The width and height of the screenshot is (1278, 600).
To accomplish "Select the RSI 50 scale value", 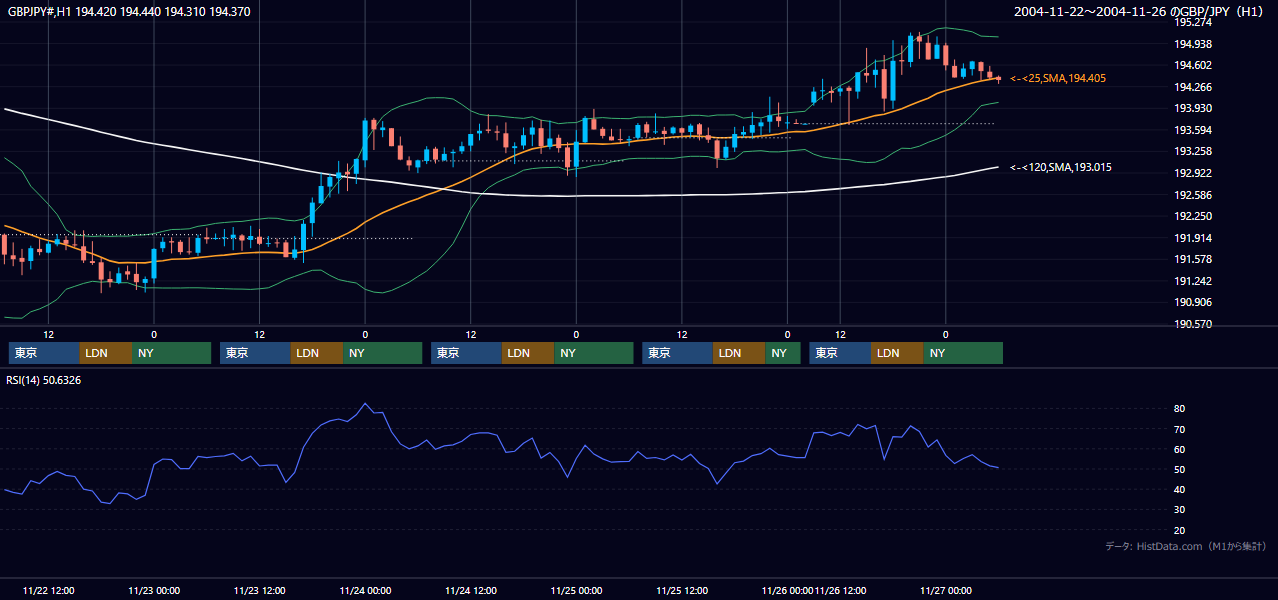I will click(x=1180, y=469).
